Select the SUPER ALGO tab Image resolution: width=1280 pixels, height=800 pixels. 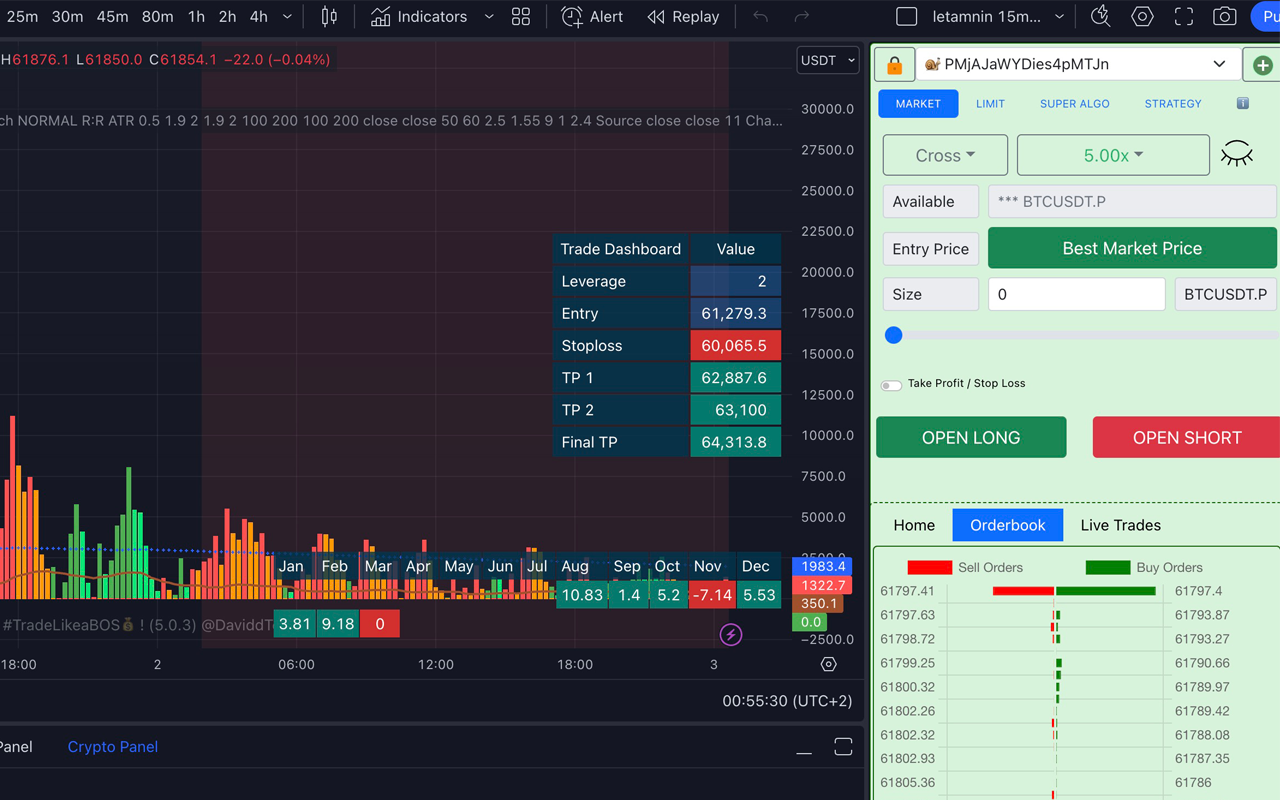click(1074, 103)
